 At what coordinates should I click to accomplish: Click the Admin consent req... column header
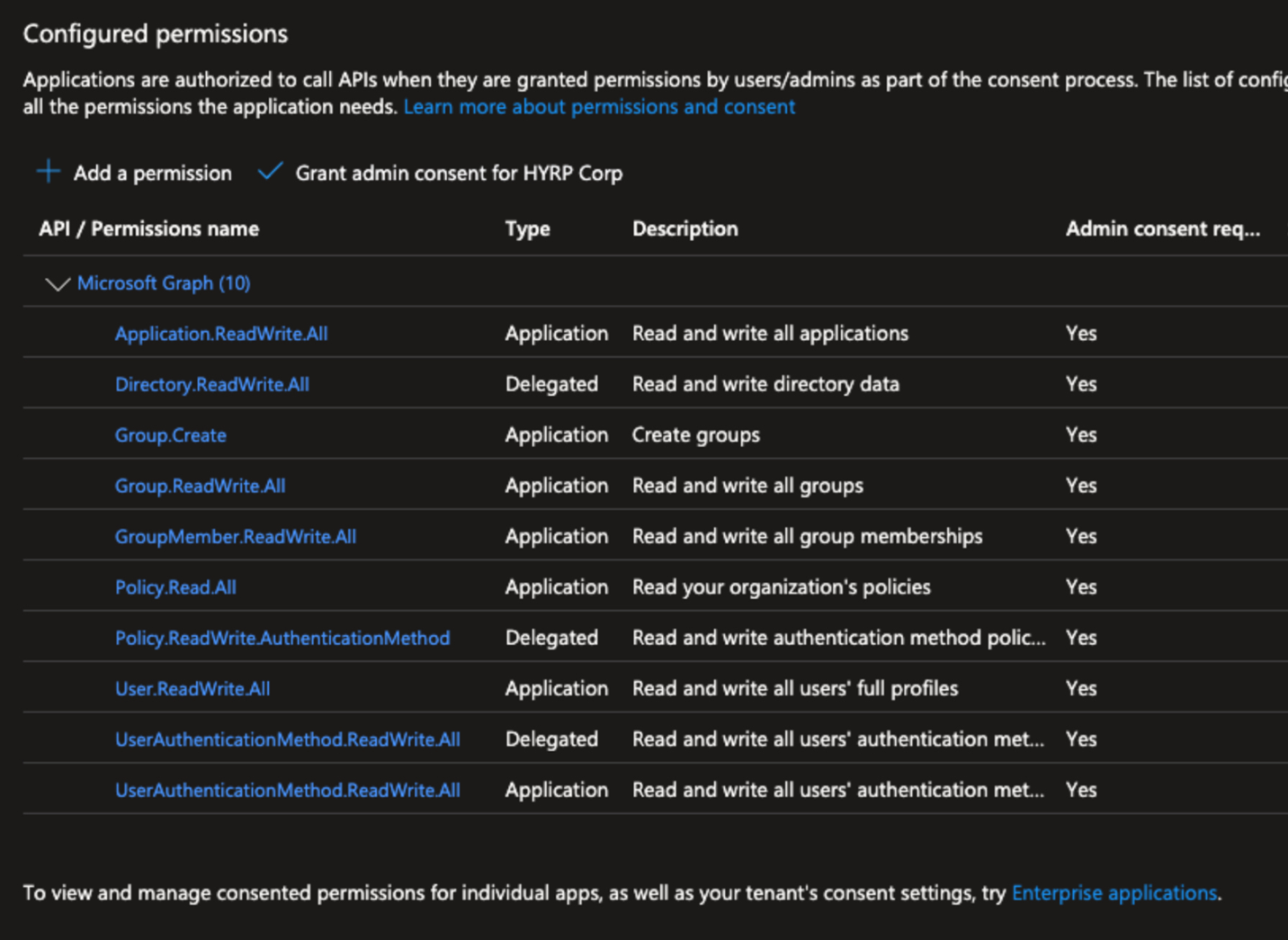tap(1162, 229)
